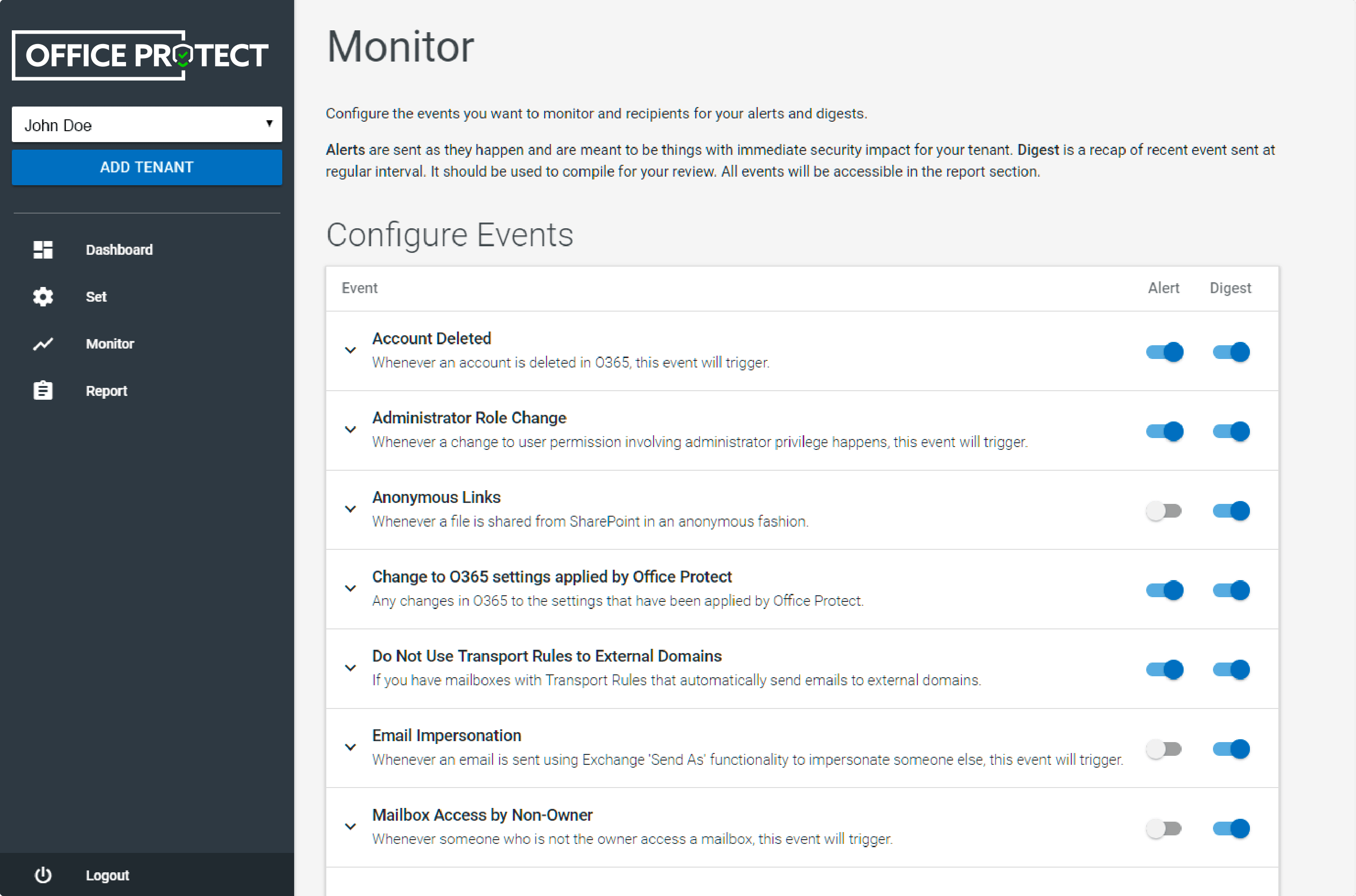Expand the Account Deleted event row
The width and height of the screenshot is (1356, 896).
[x=351, y=350]
